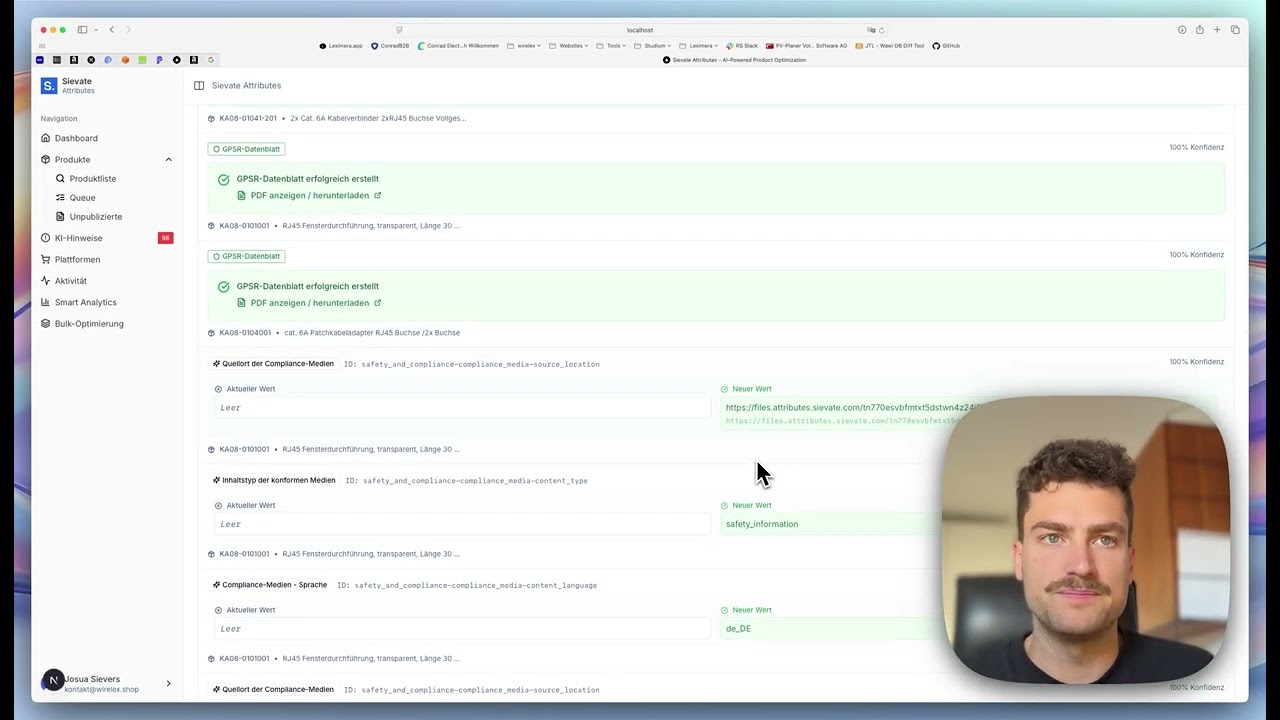Viewport: 1280px width, 720px height.
Task: Open the GitHub bookmark
Action: 946,46
